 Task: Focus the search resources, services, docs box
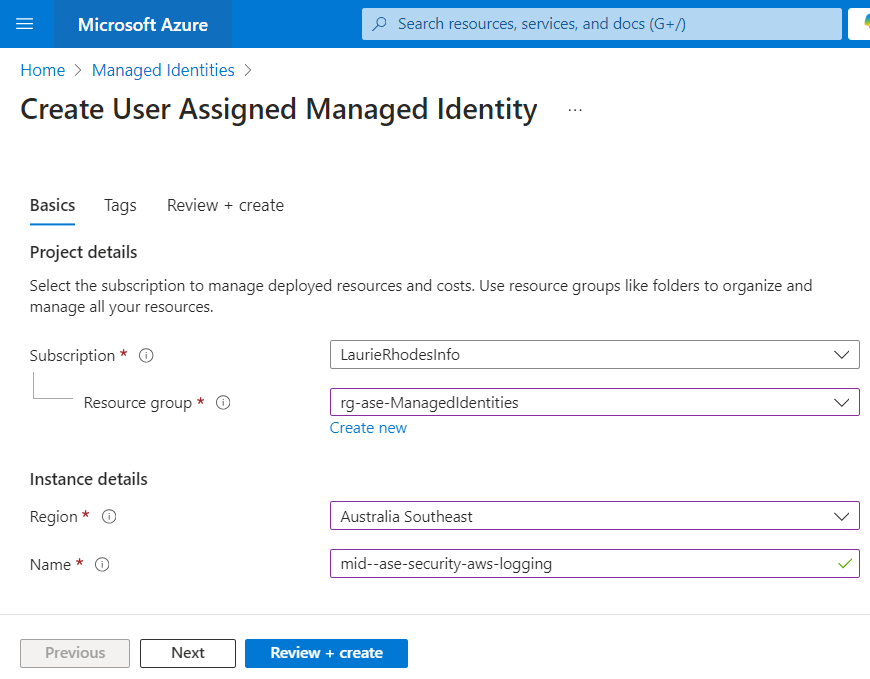601,24
